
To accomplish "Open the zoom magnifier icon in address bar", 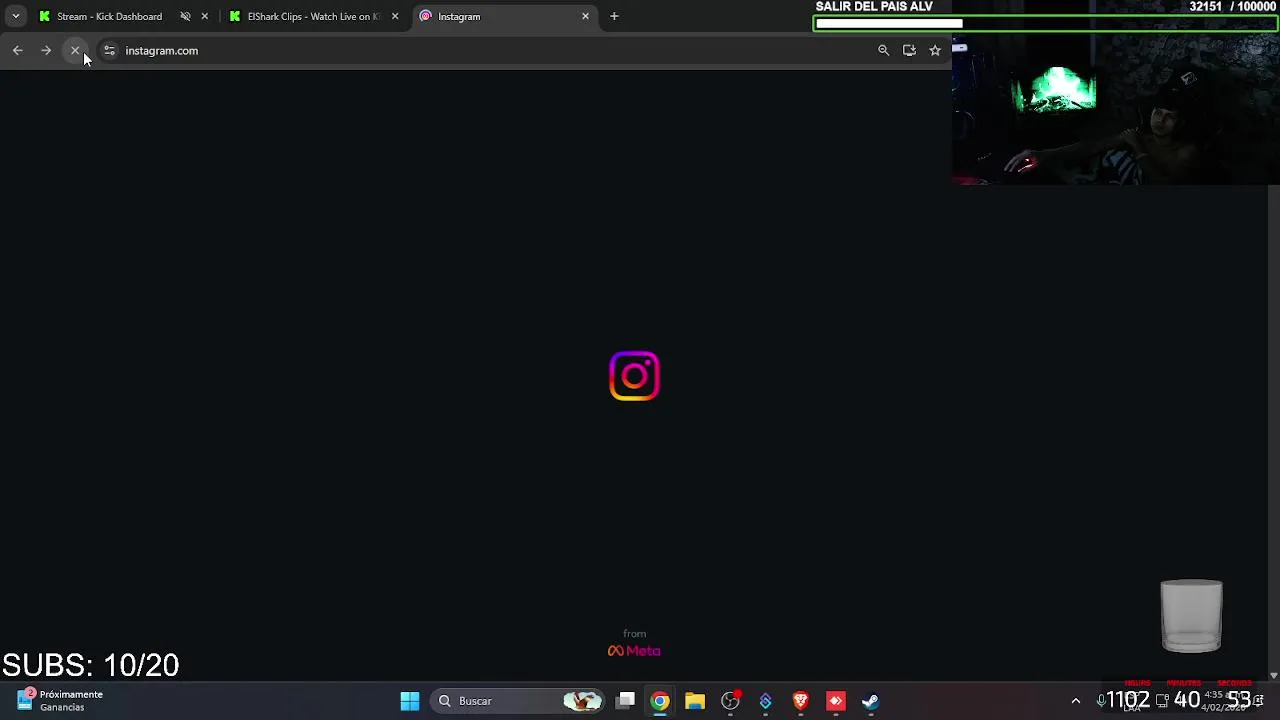I will [883, 50].
